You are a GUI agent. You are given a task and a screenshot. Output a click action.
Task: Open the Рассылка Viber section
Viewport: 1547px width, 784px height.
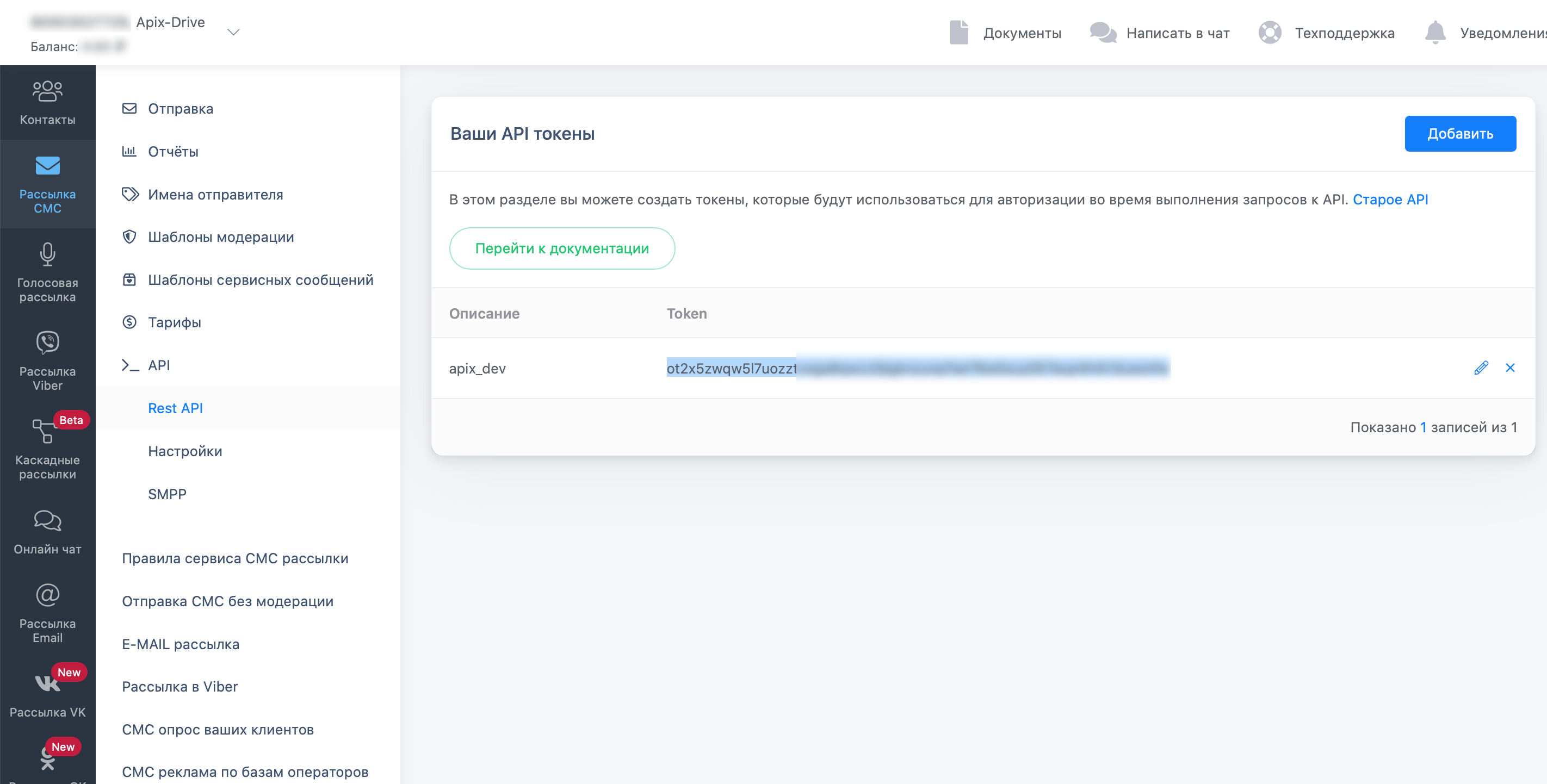point(47,361)
